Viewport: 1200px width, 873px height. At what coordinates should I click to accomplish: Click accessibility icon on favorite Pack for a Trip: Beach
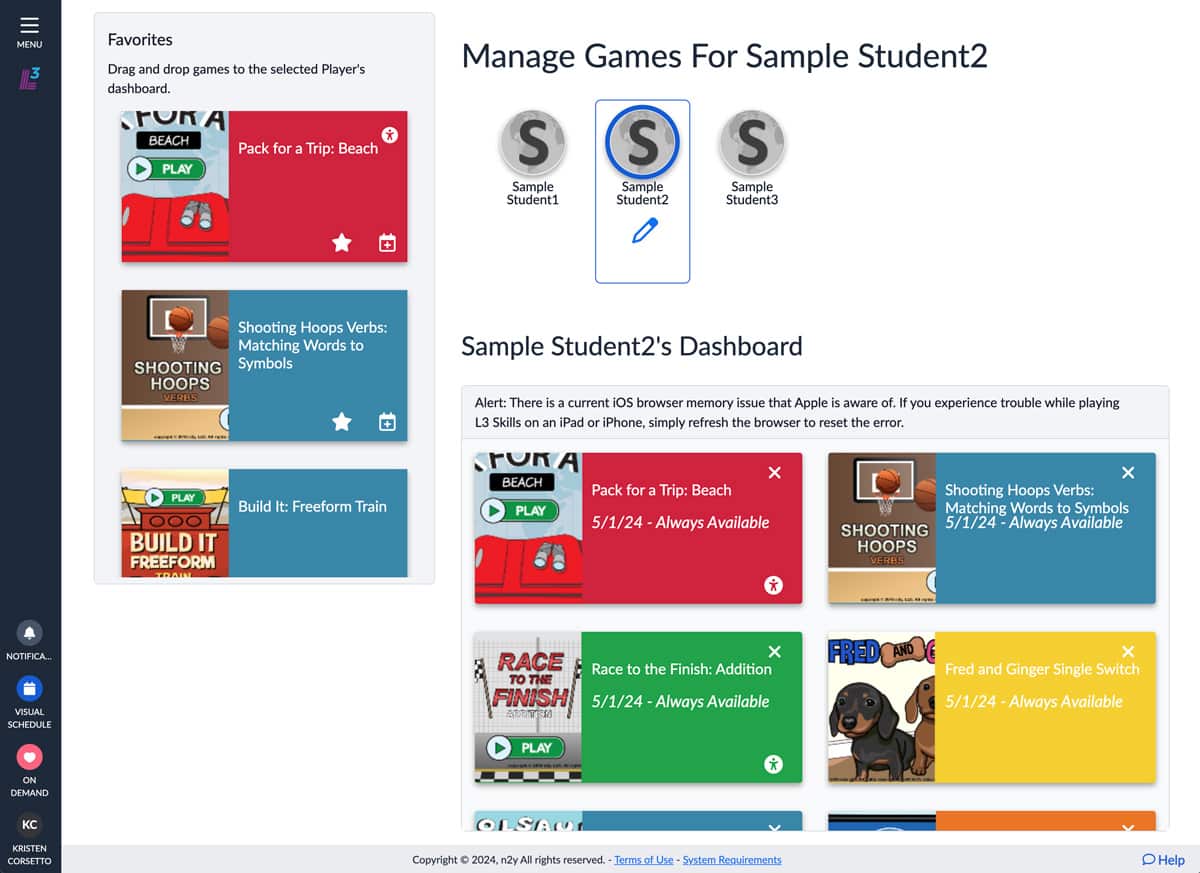[x=390, y=134]
